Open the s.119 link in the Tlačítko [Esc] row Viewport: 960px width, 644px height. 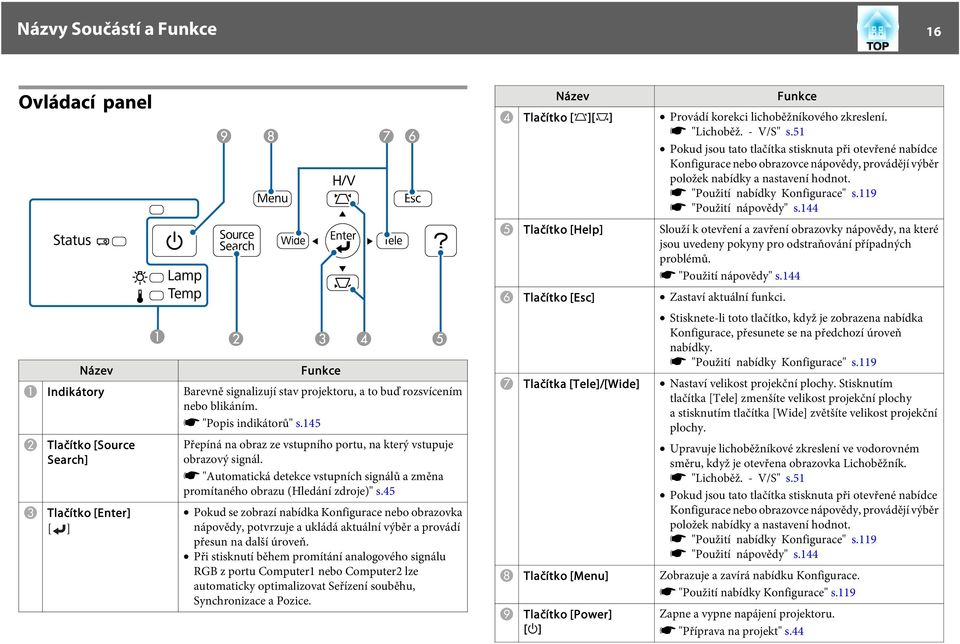click(x=864, y=362)
